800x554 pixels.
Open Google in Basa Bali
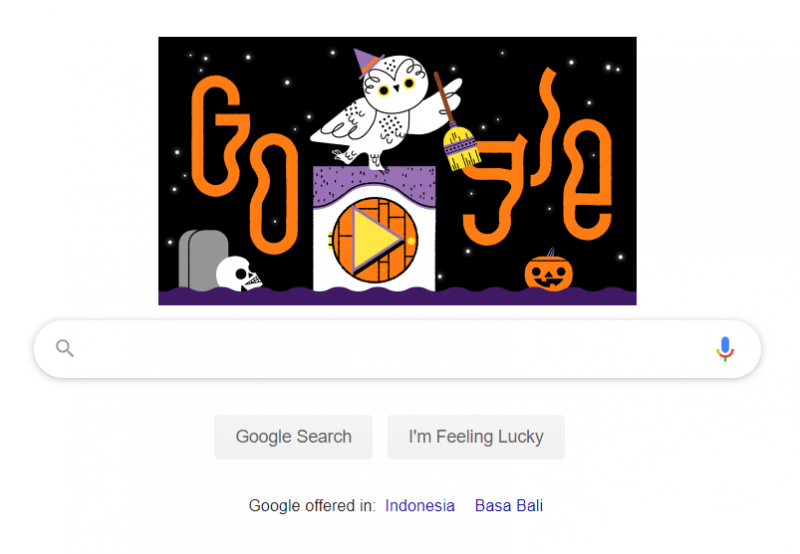(509, 506)
